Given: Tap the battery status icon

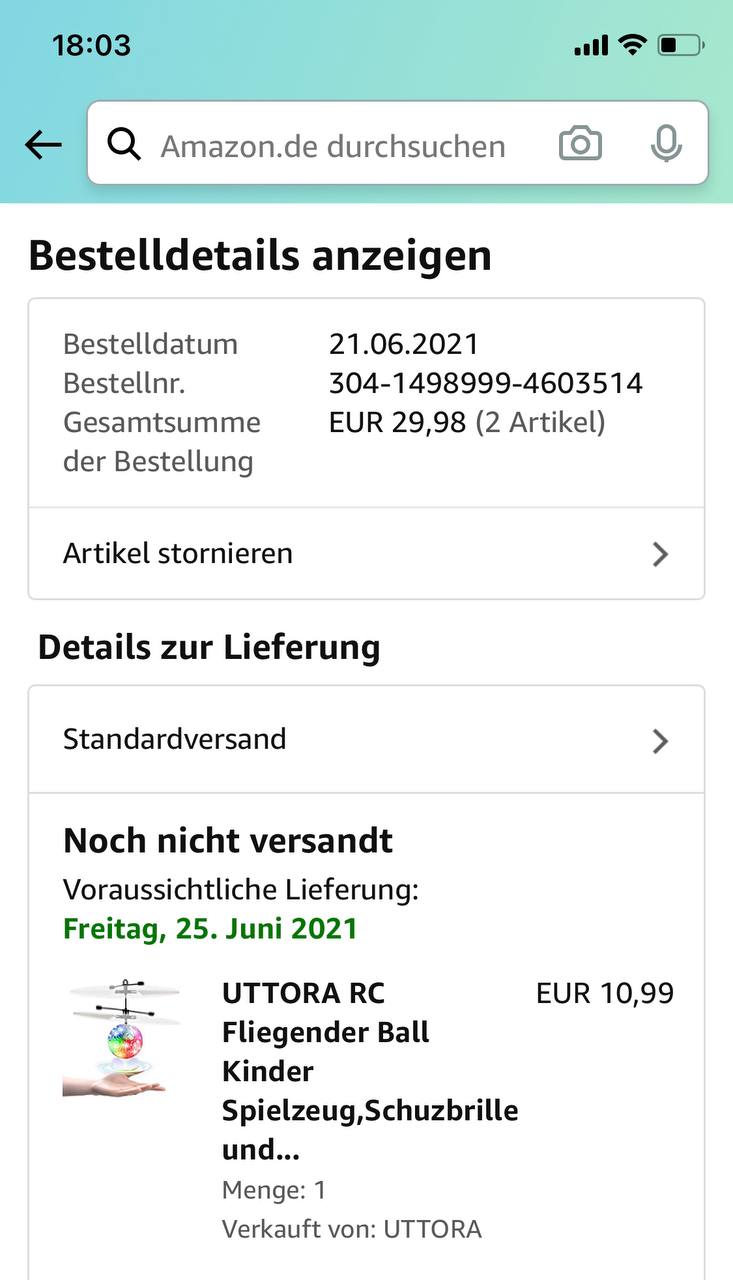Looking at the screenshot, I should [680, 45].
